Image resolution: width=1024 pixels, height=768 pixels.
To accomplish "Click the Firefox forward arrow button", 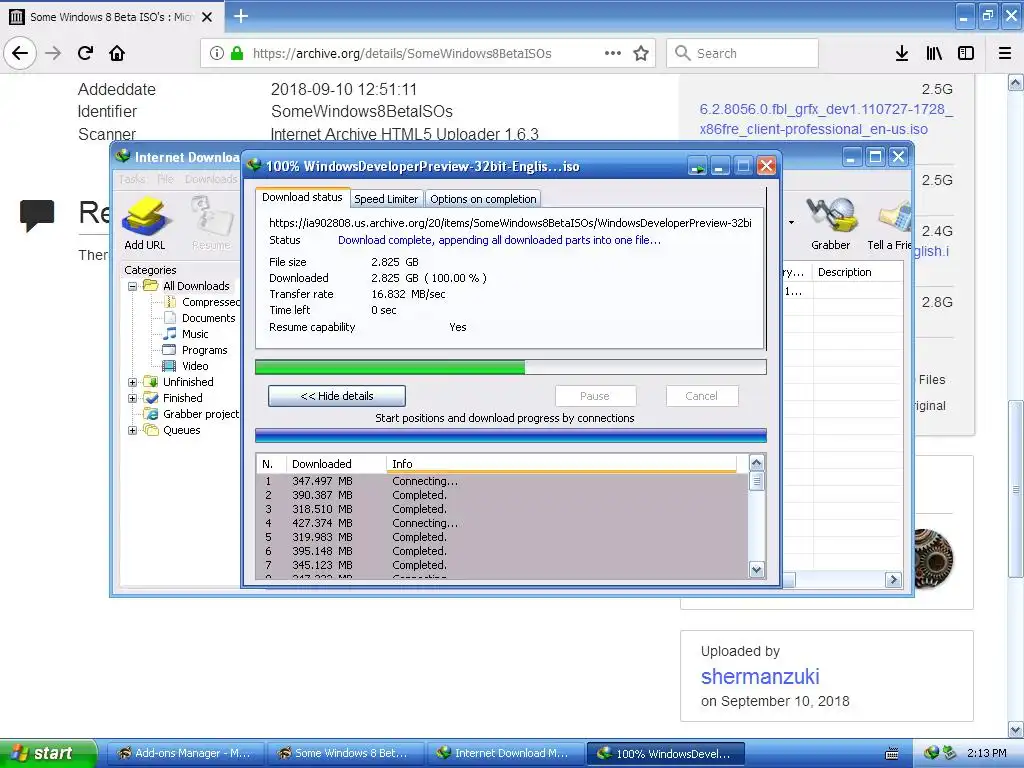I will click(53, 53).
